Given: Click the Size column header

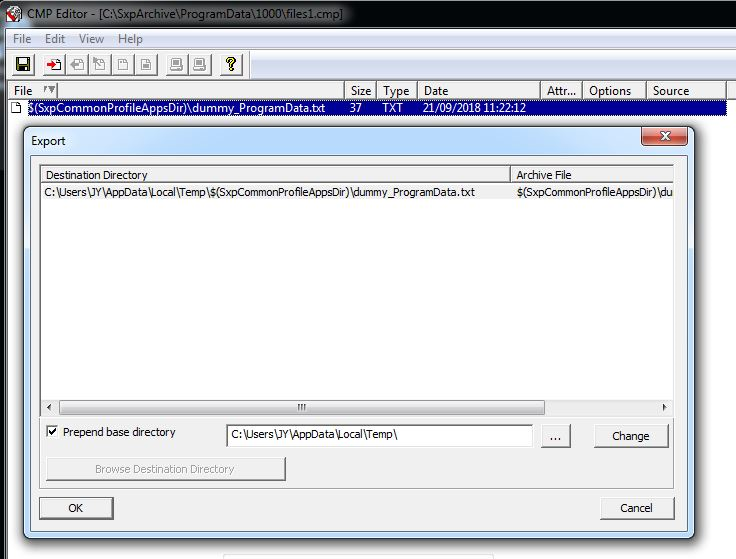Looking at the screenshot, I should coord(360,90).
